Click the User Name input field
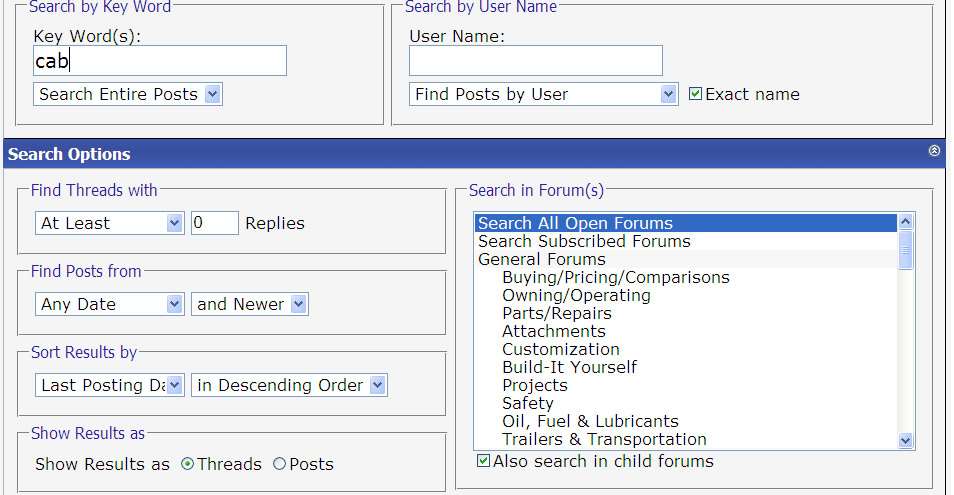This screenshot has height=495, width=954. (535, 61)
